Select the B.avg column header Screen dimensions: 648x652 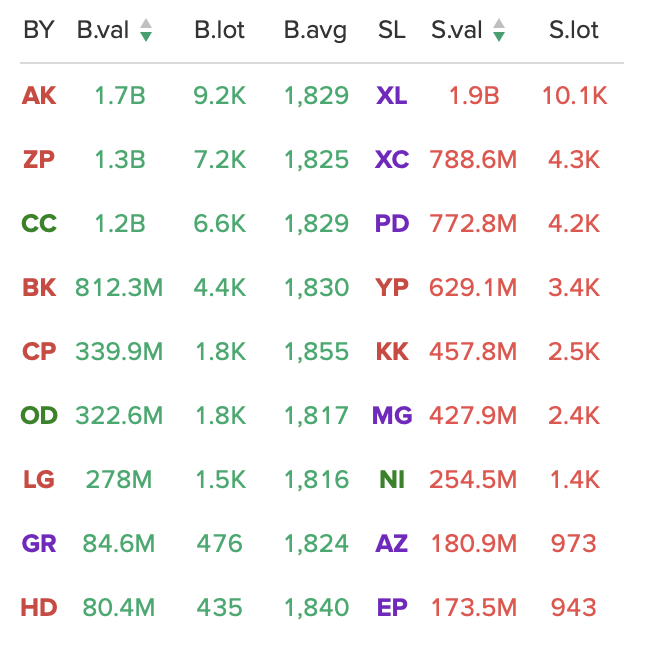[315, 31]
